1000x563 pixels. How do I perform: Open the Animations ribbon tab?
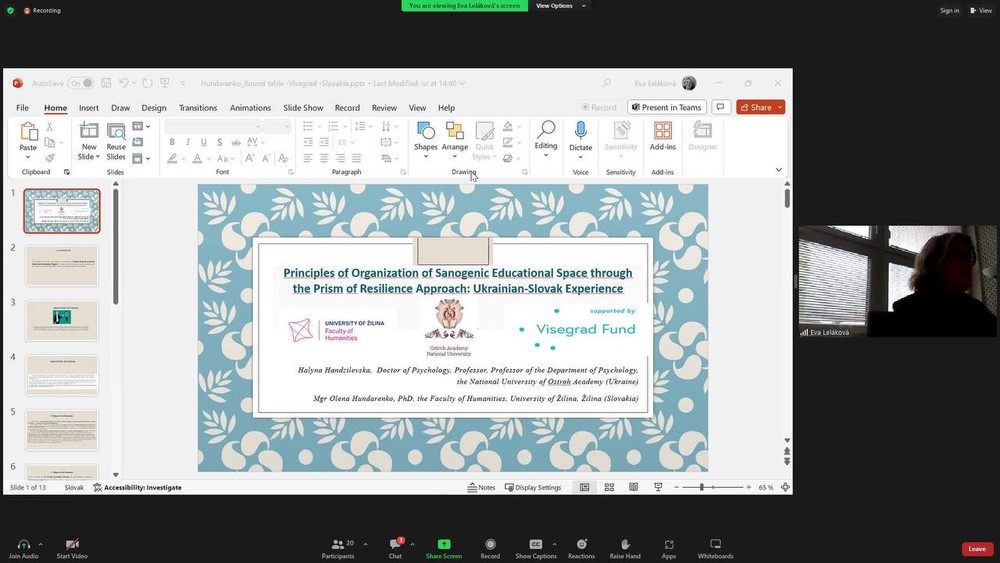click(250, 108)
